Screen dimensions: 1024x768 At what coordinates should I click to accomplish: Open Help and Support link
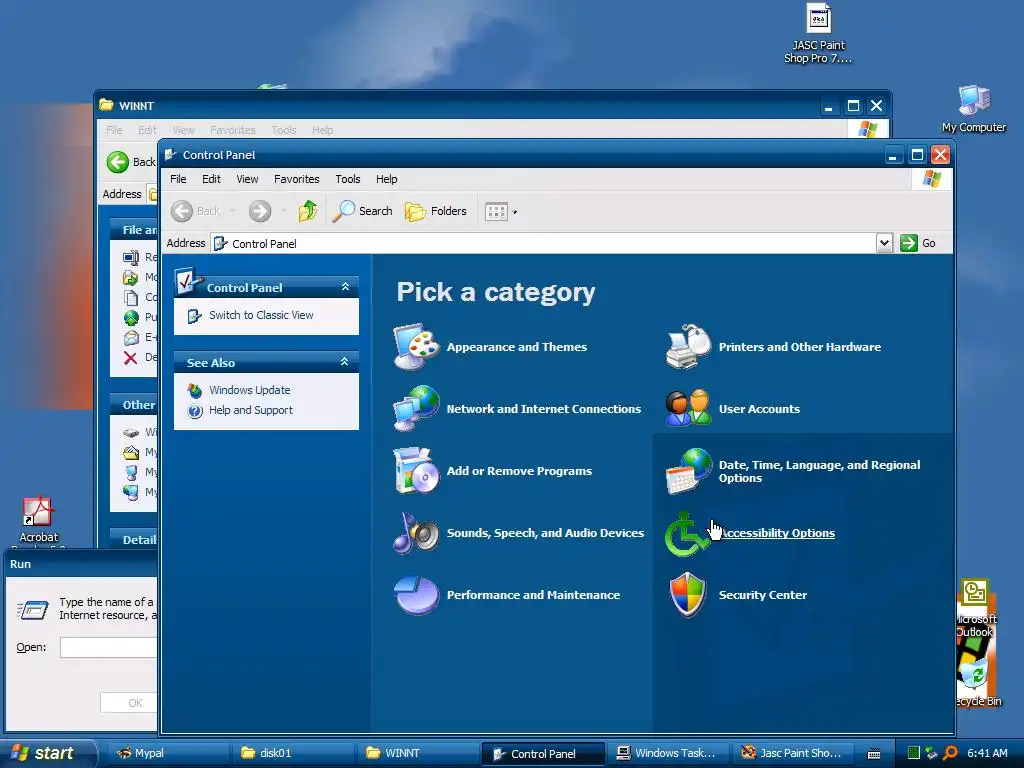pyautogui.click(x=251, y=410)
